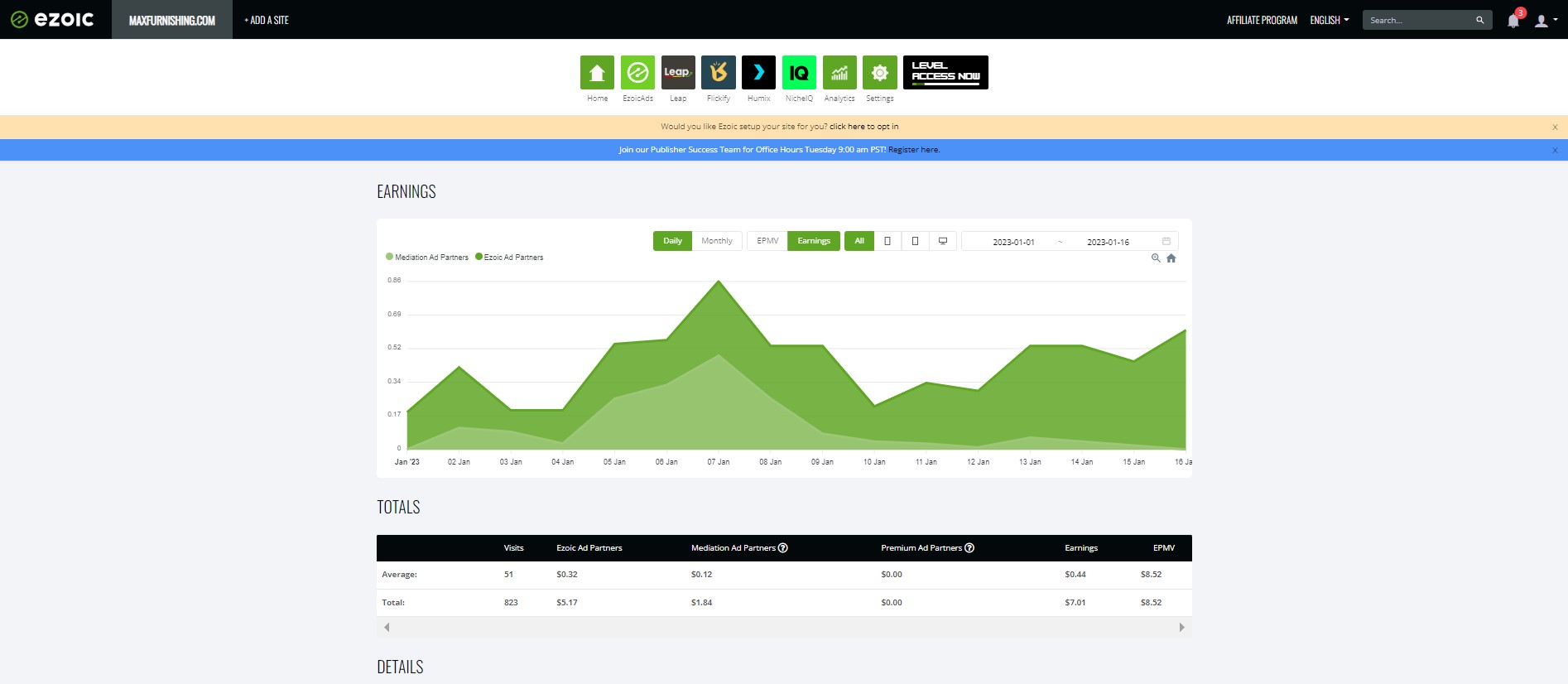Open the Home dashboard icon
Image resolution: width=1568 pixels, height=684 pixels.
tap(597, 73)
